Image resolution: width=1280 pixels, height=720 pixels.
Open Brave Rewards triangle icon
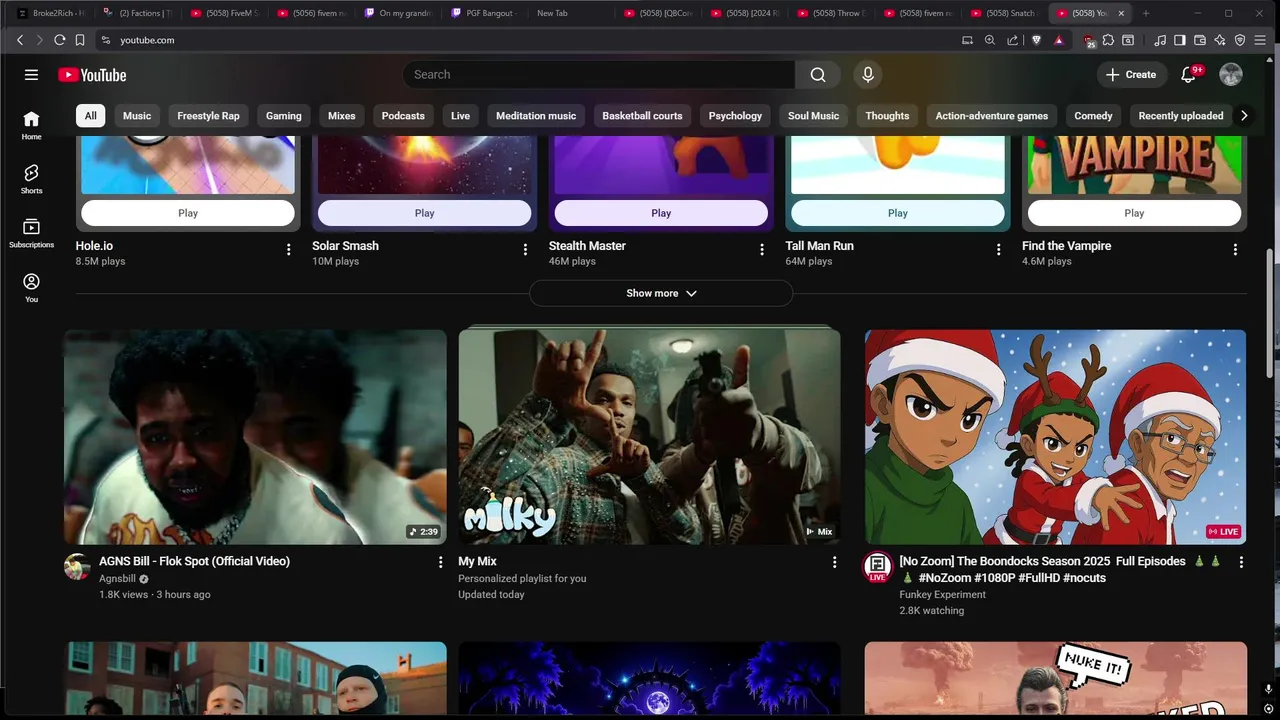click(x=1059, y=40)
